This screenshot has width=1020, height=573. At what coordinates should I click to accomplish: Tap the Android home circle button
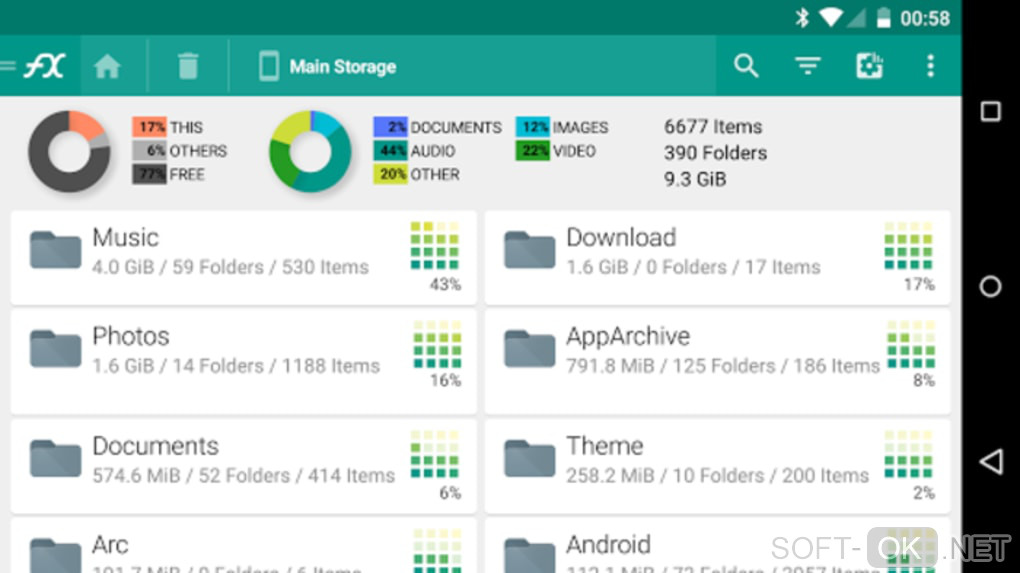pyautogui.click(x=991, y=286)
